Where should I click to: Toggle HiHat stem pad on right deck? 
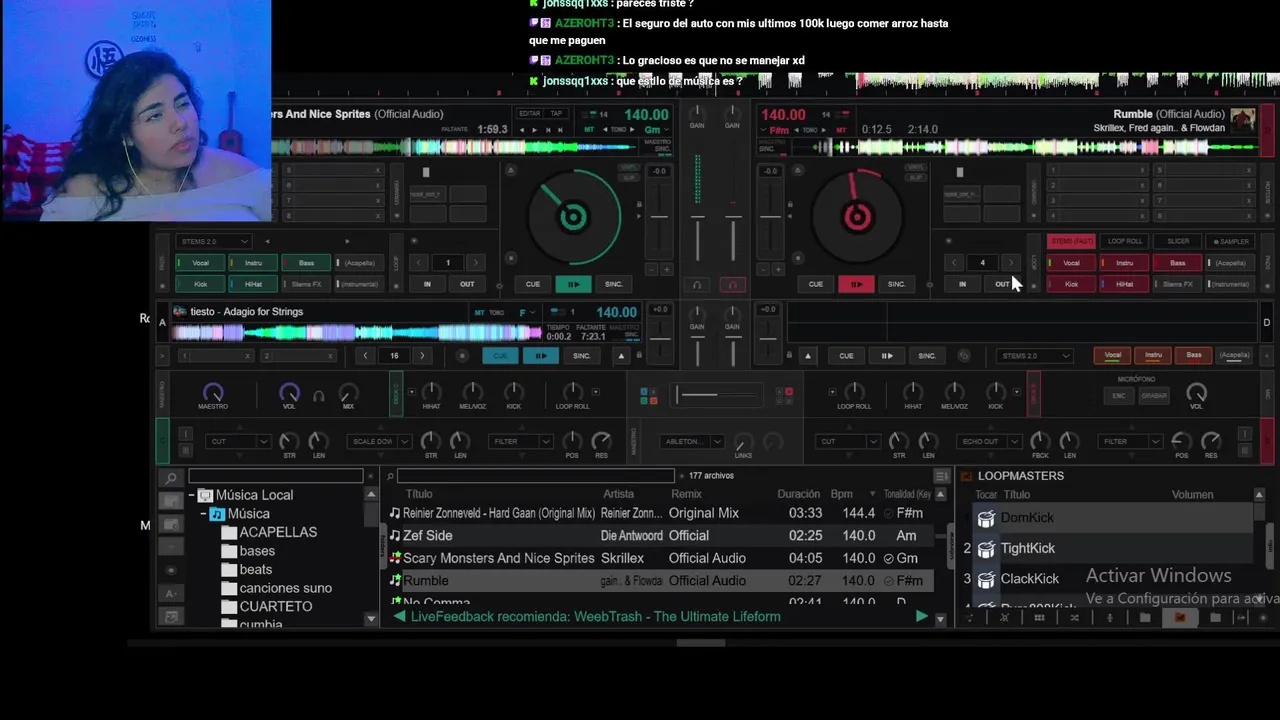pos(1124,284)
